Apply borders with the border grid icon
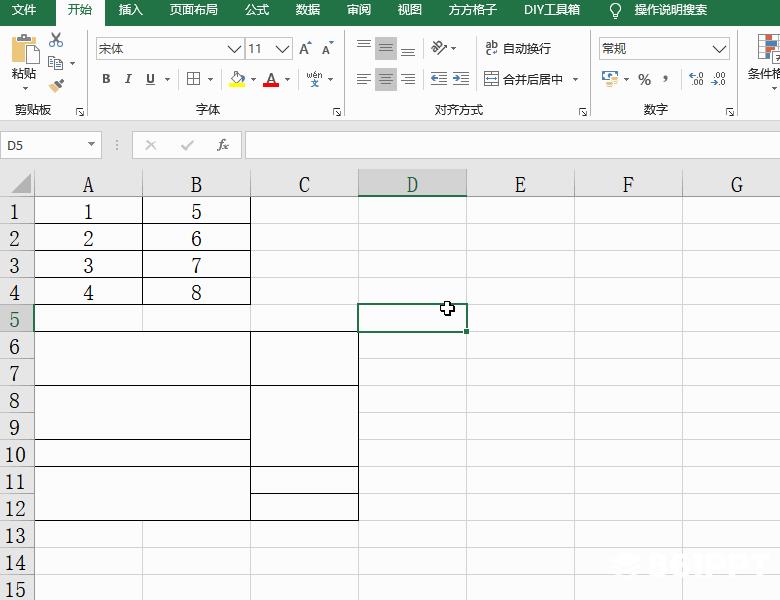 [x=193, y=79]
